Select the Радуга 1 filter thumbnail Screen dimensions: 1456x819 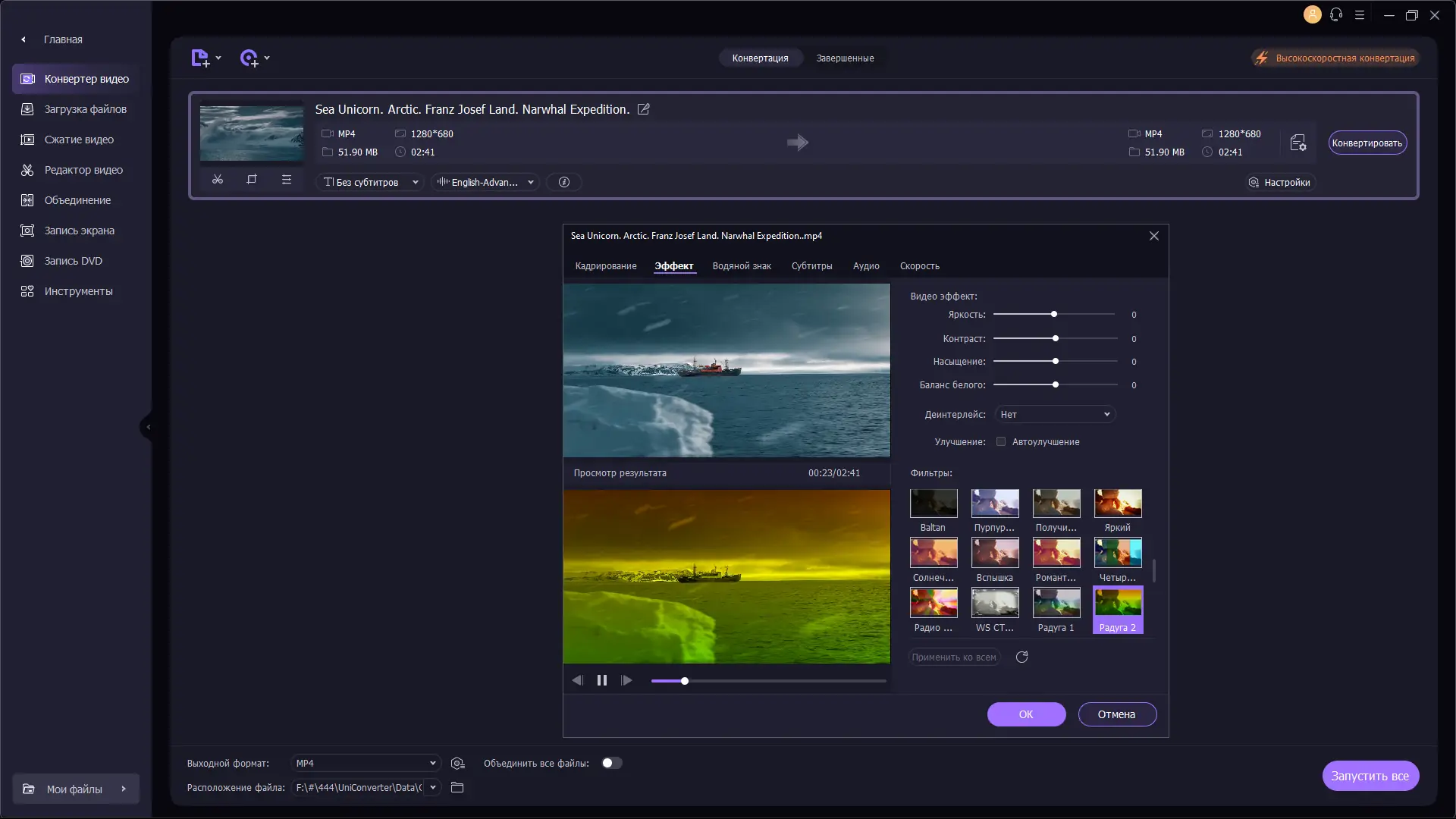(1056, 604)
